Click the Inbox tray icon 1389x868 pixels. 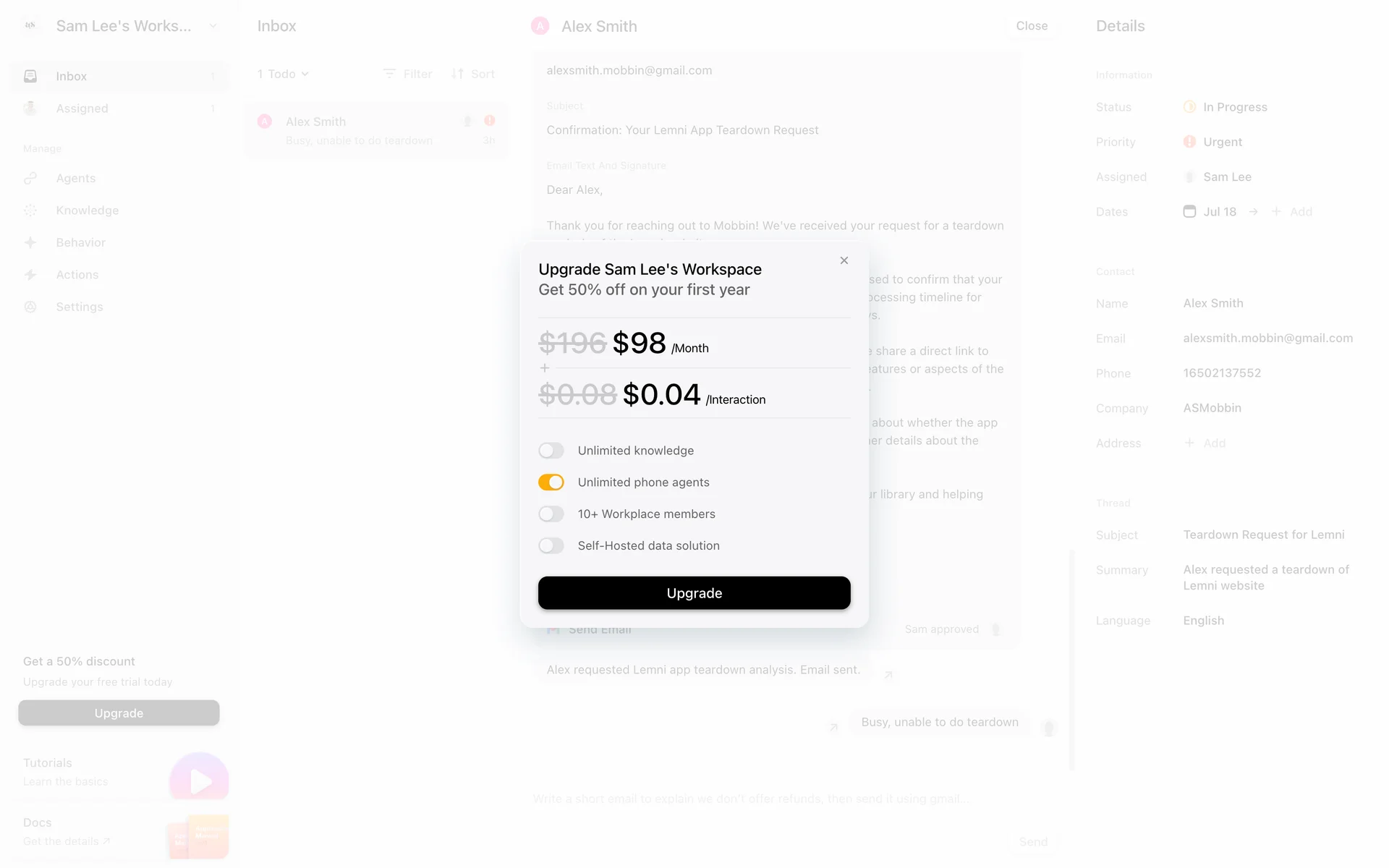[x=30, y=76]
